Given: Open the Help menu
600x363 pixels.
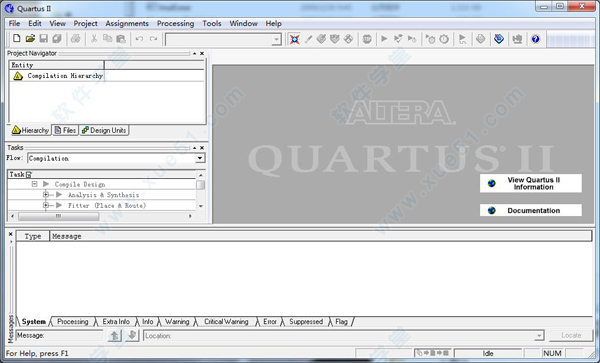Looking at the screenshot, I should coord(273,23).
